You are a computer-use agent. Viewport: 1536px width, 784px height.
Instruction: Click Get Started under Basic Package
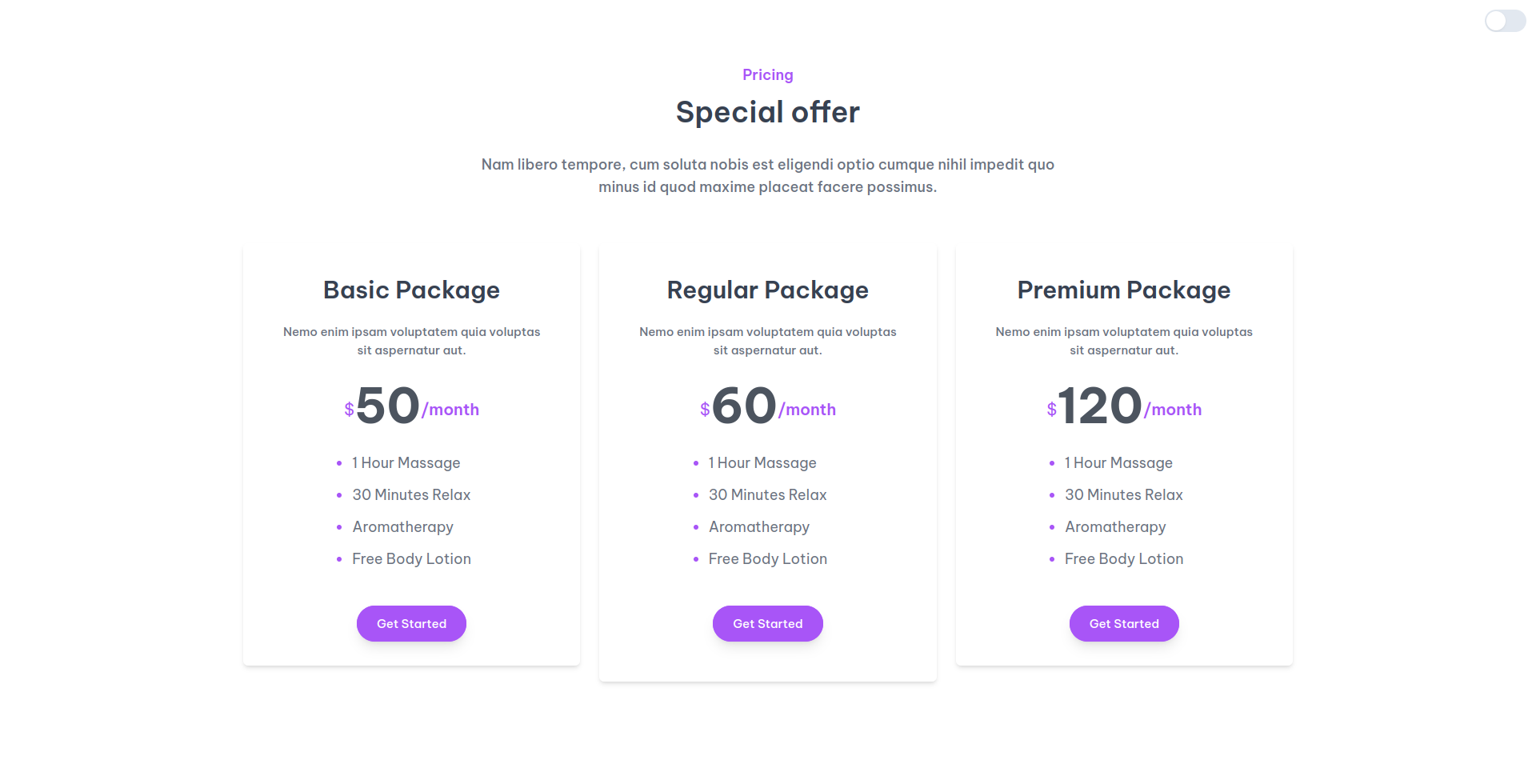tap(411, 623)
